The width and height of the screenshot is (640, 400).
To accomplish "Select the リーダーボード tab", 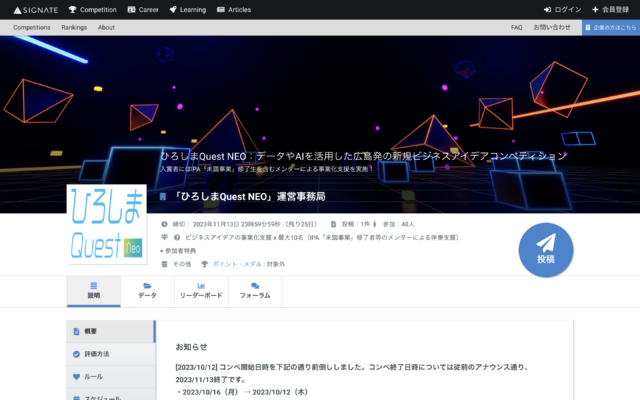I will click(201, 291).
